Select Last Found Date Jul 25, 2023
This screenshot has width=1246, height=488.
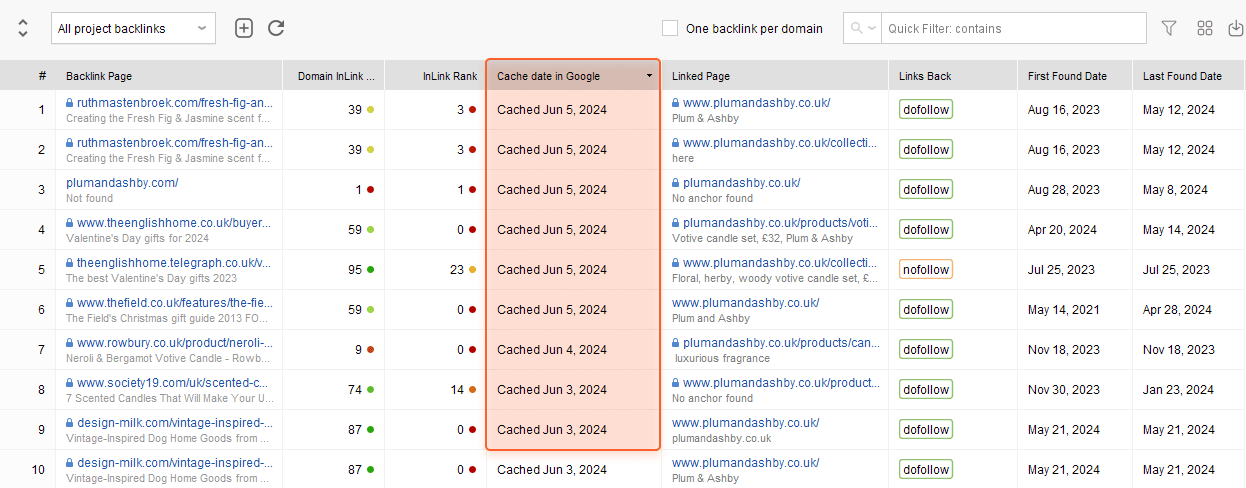pos(1176,269)
